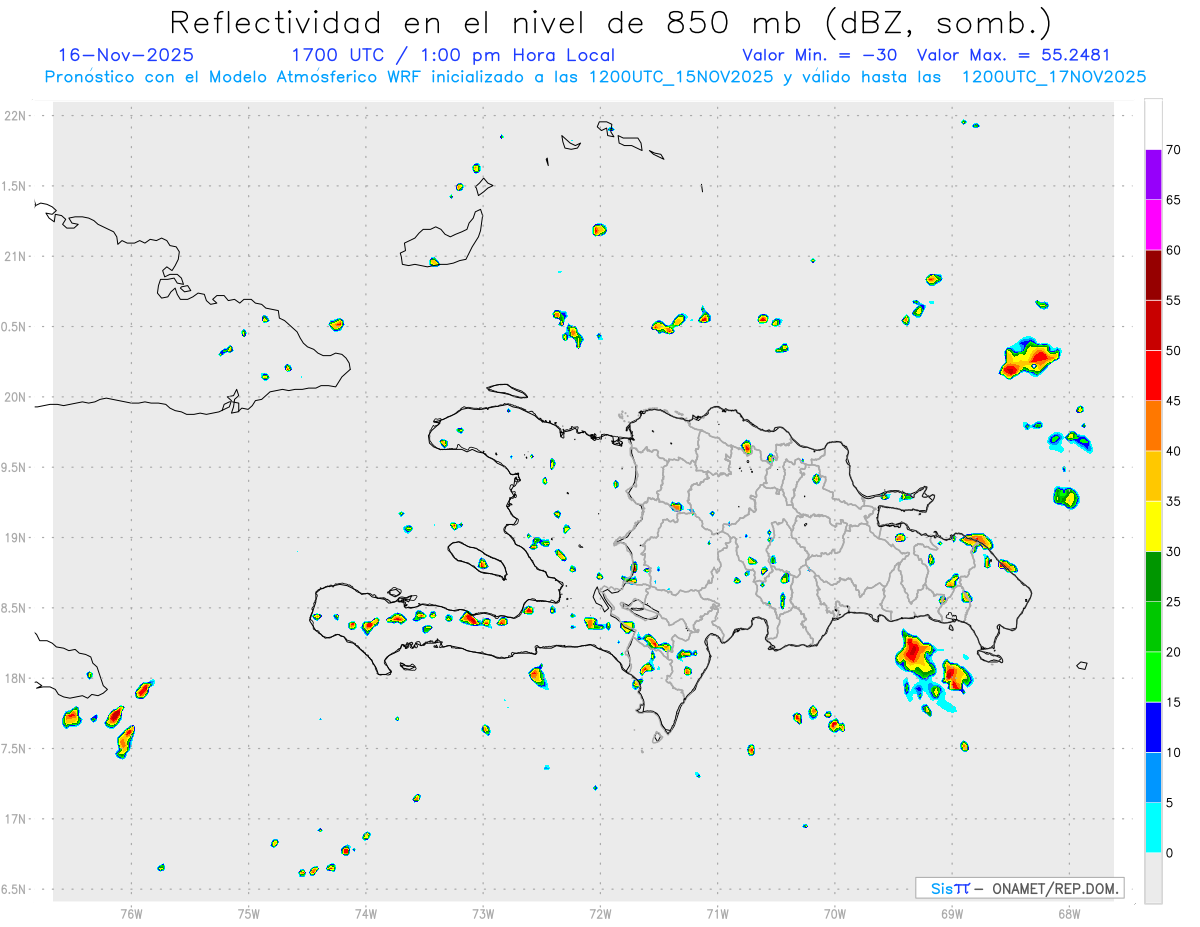
Task: Click the '69W' longitude label
Action: (x=952, y=914)
